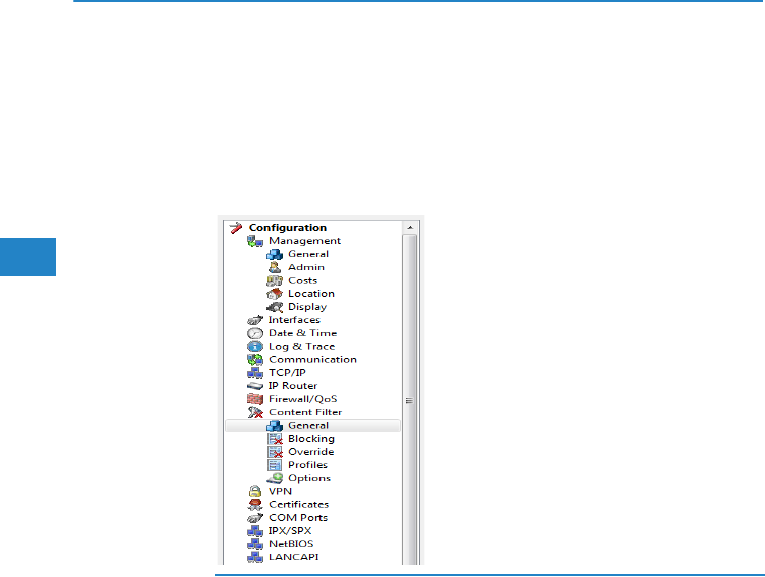Click the Configuration root wrench icon
This screenshot has height=577, width=765.
click(235, 228)
